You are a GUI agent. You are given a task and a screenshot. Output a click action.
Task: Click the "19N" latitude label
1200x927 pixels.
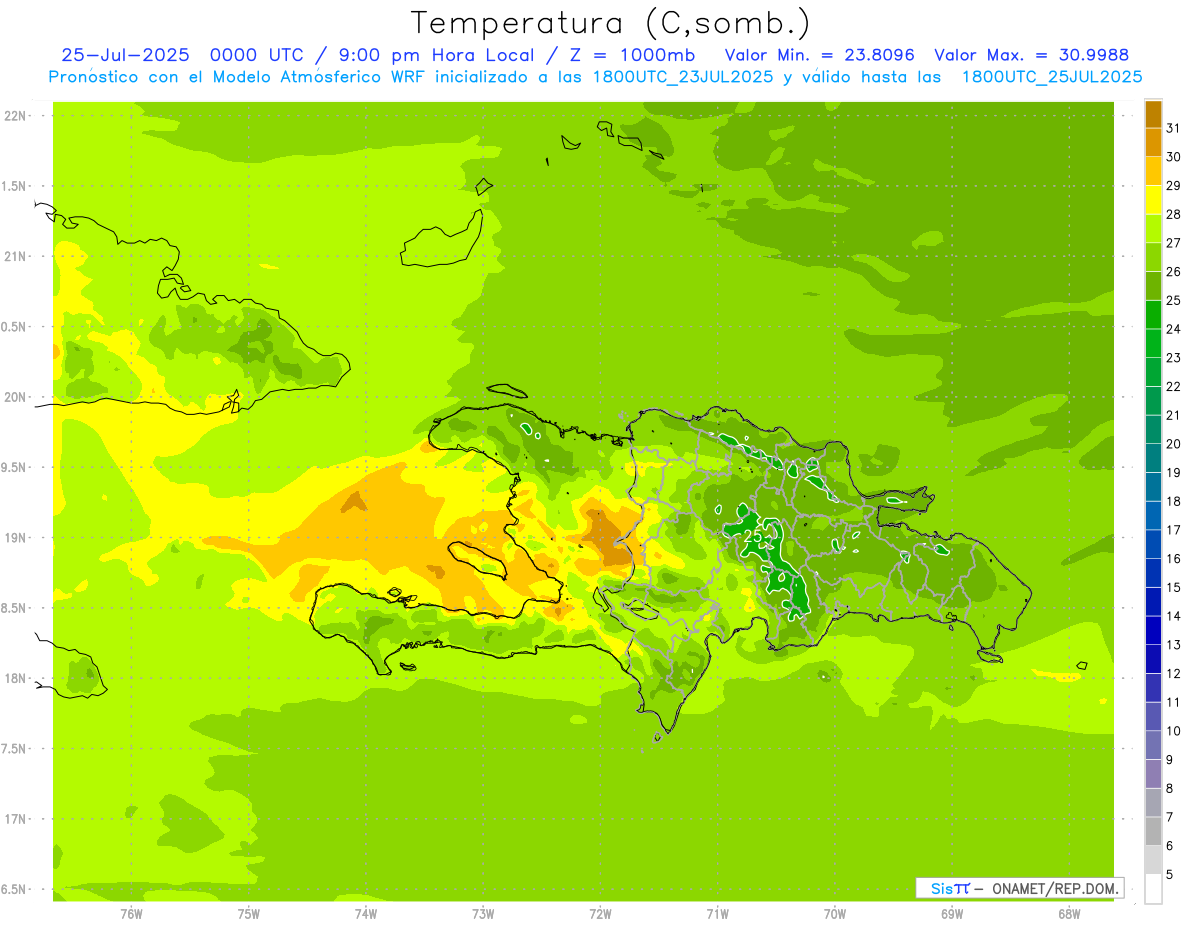pos(15,538)
